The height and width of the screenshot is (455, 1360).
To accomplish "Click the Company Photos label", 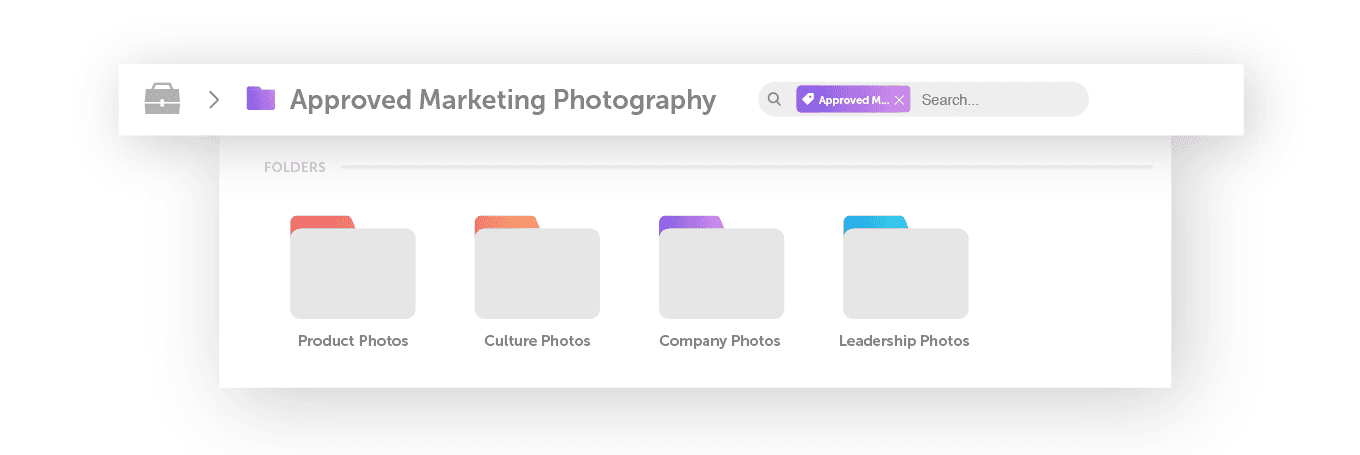I will (x=720, y=341).
